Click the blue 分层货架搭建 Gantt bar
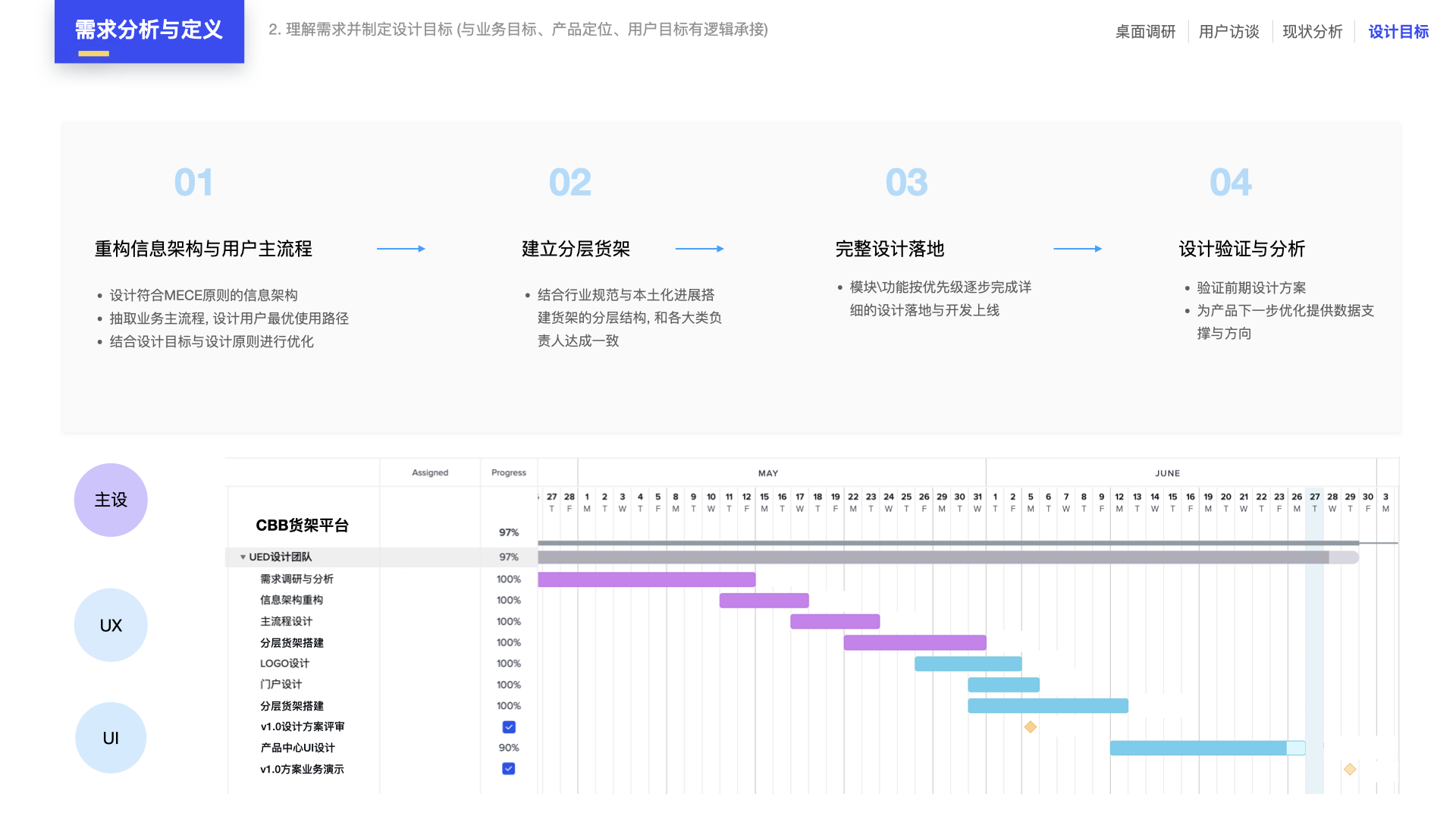 1048,706
